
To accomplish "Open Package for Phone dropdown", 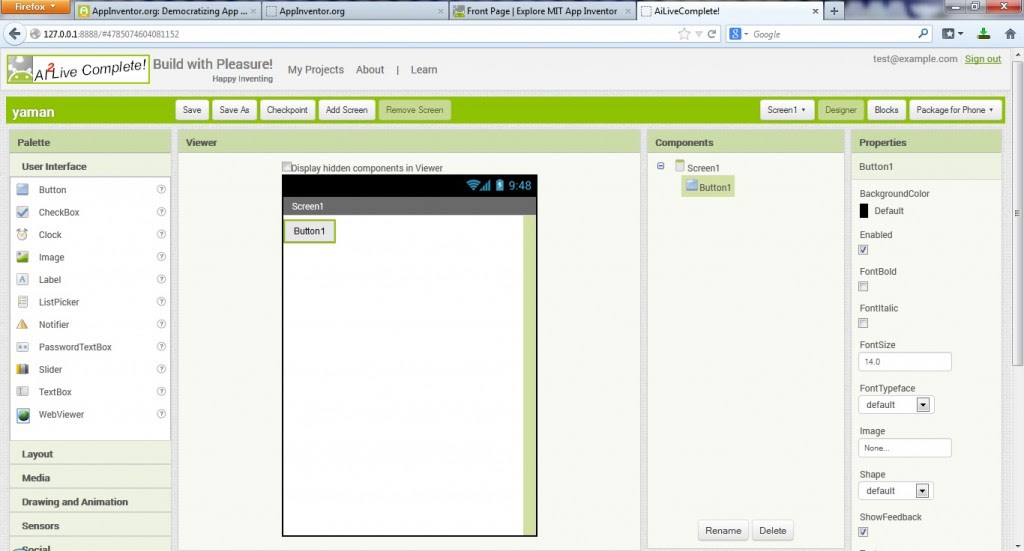I will point(954,110).
